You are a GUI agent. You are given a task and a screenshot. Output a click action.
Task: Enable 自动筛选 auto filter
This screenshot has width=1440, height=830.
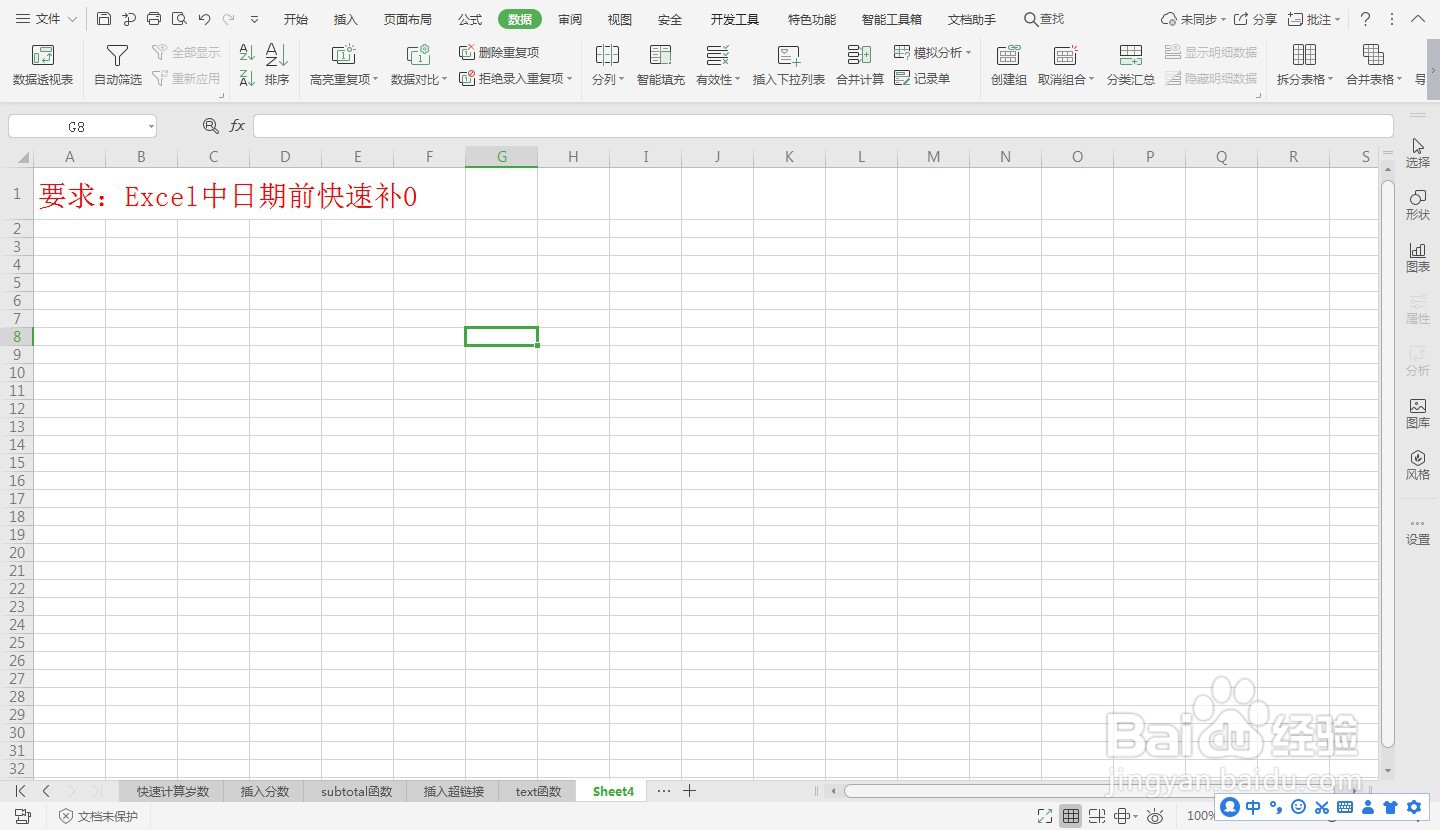[118, 65]
